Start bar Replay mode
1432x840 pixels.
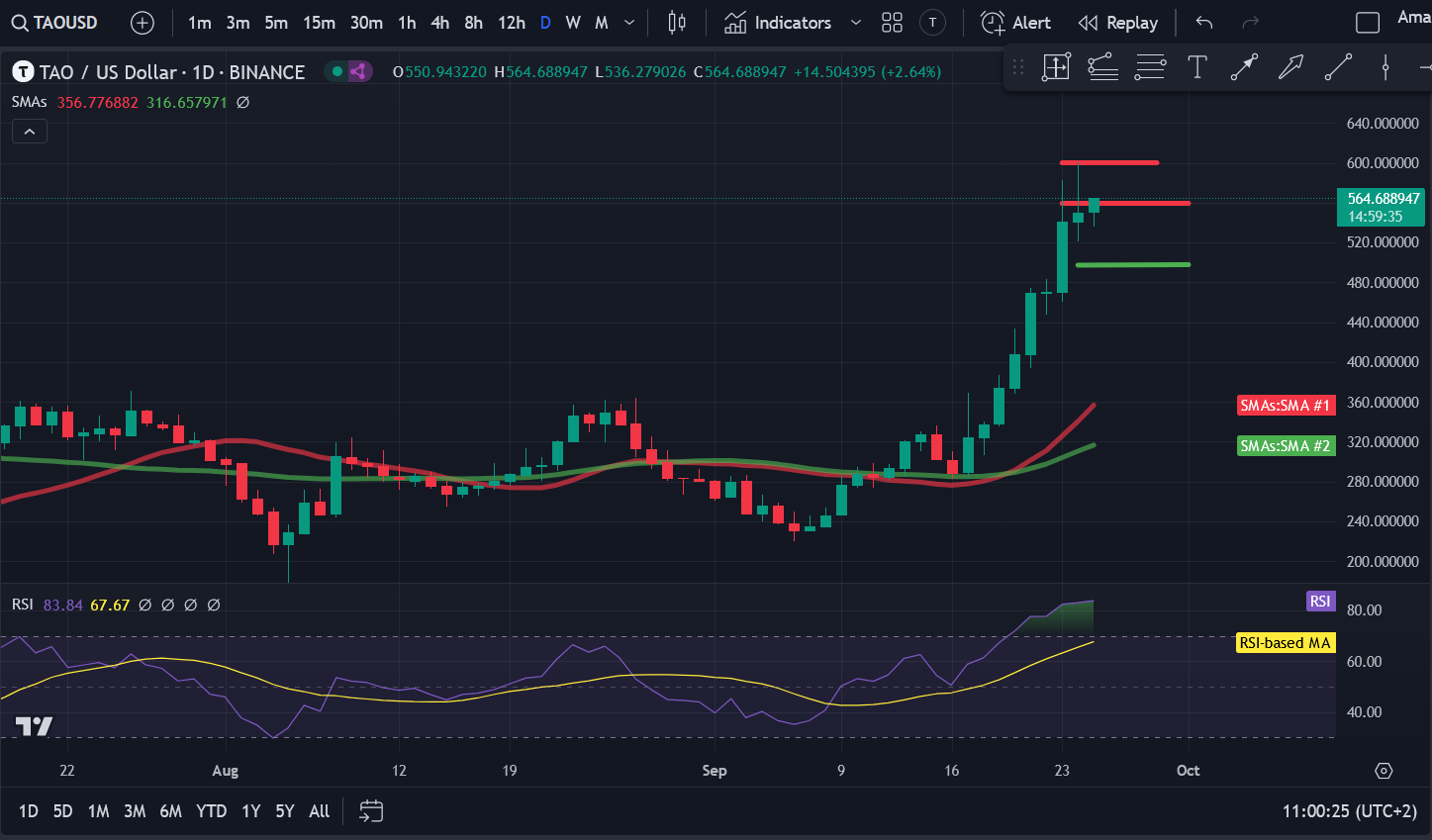click(1118, 23)
